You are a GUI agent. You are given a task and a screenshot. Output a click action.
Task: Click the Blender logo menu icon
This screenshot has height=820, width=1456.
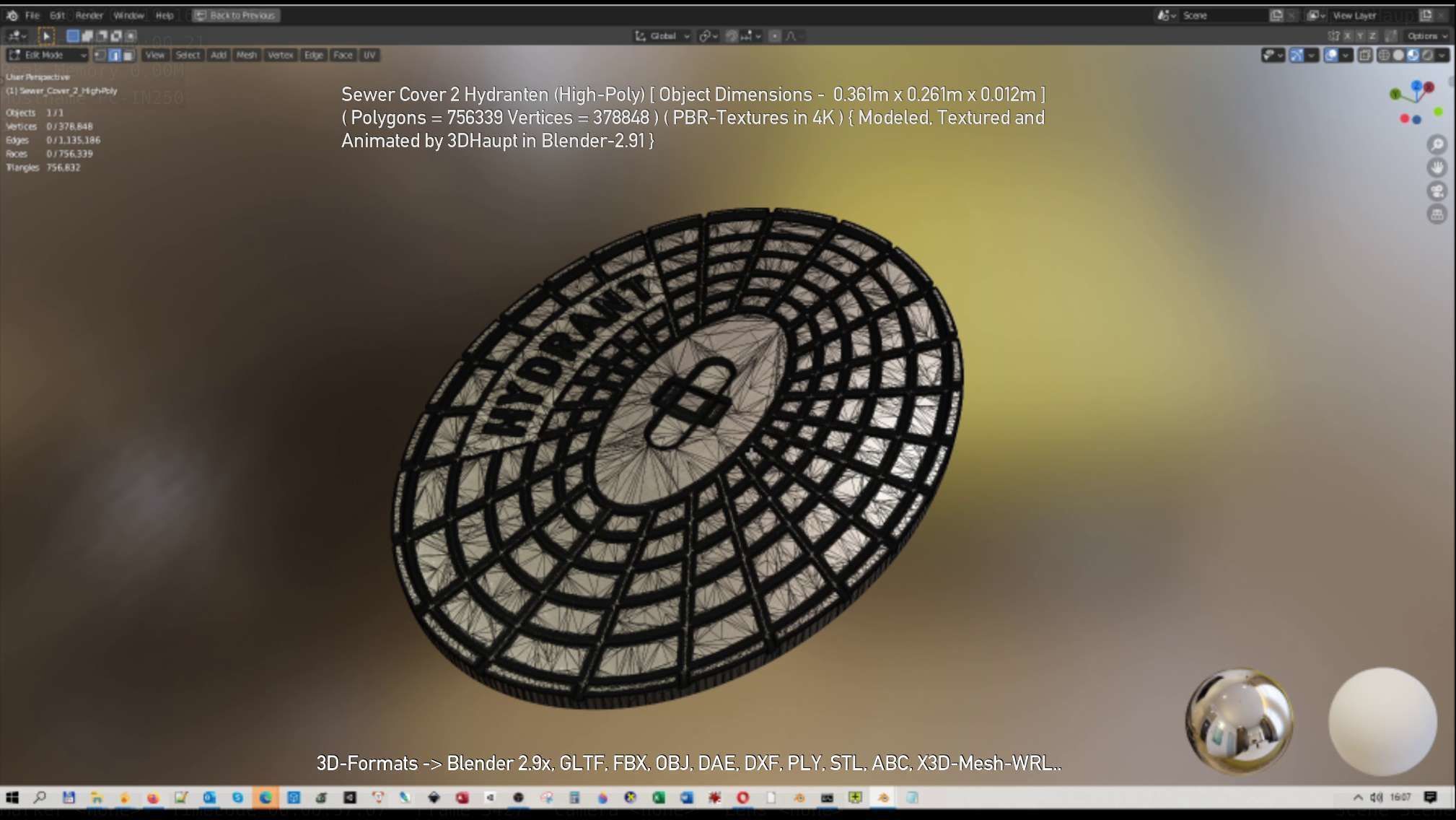12,15
